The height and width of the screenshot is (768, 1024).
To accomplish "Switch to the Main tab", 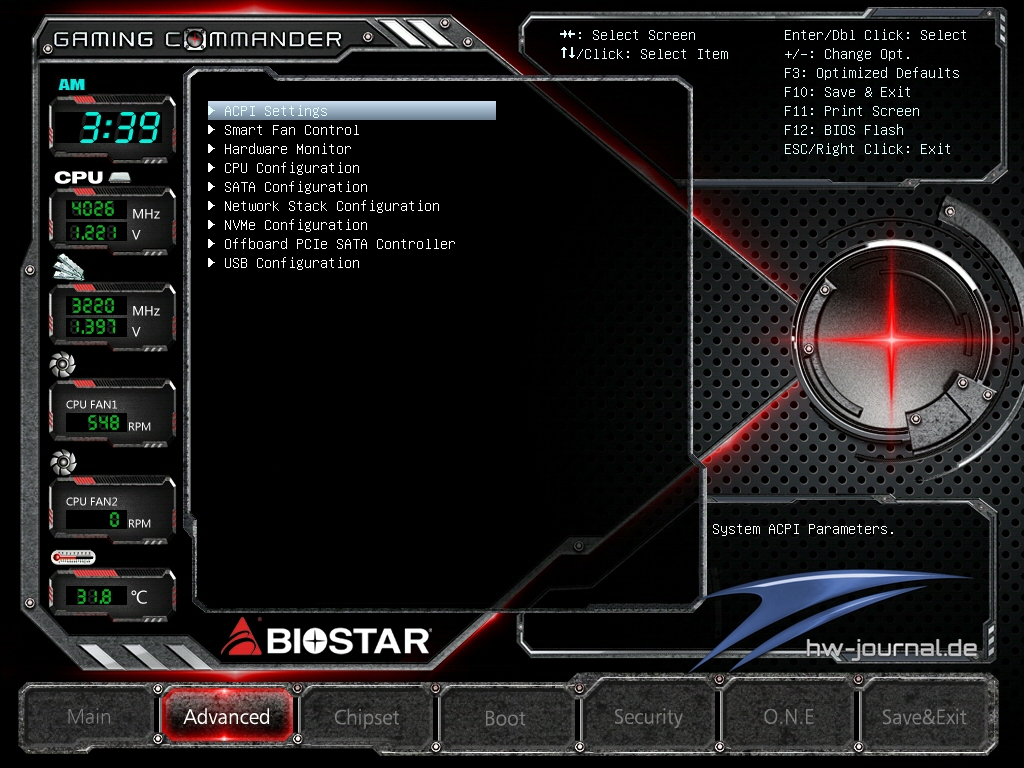I will click(x=89, y=716).
